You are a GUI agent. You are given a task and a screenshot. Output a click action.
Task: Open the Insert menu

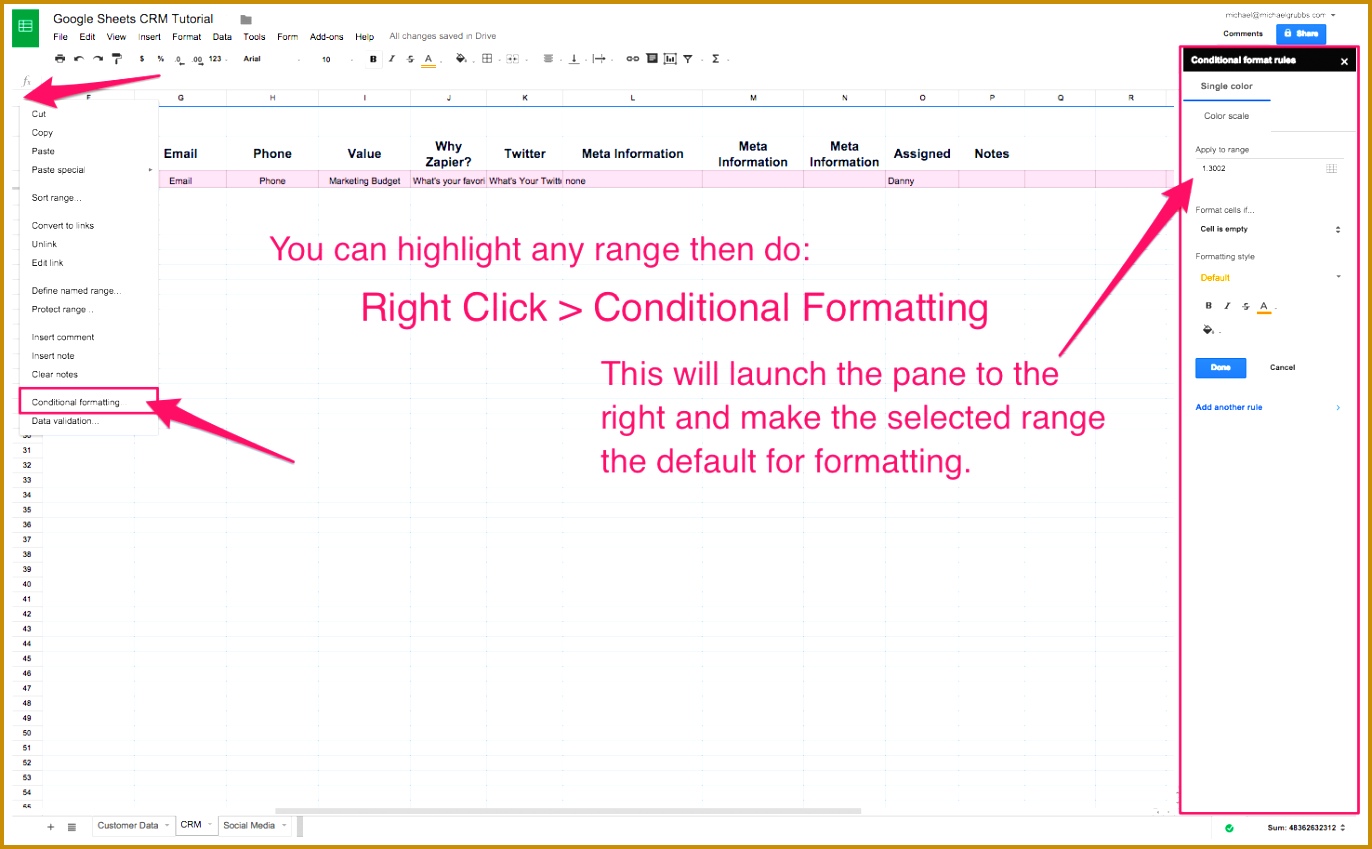(149, 37)
